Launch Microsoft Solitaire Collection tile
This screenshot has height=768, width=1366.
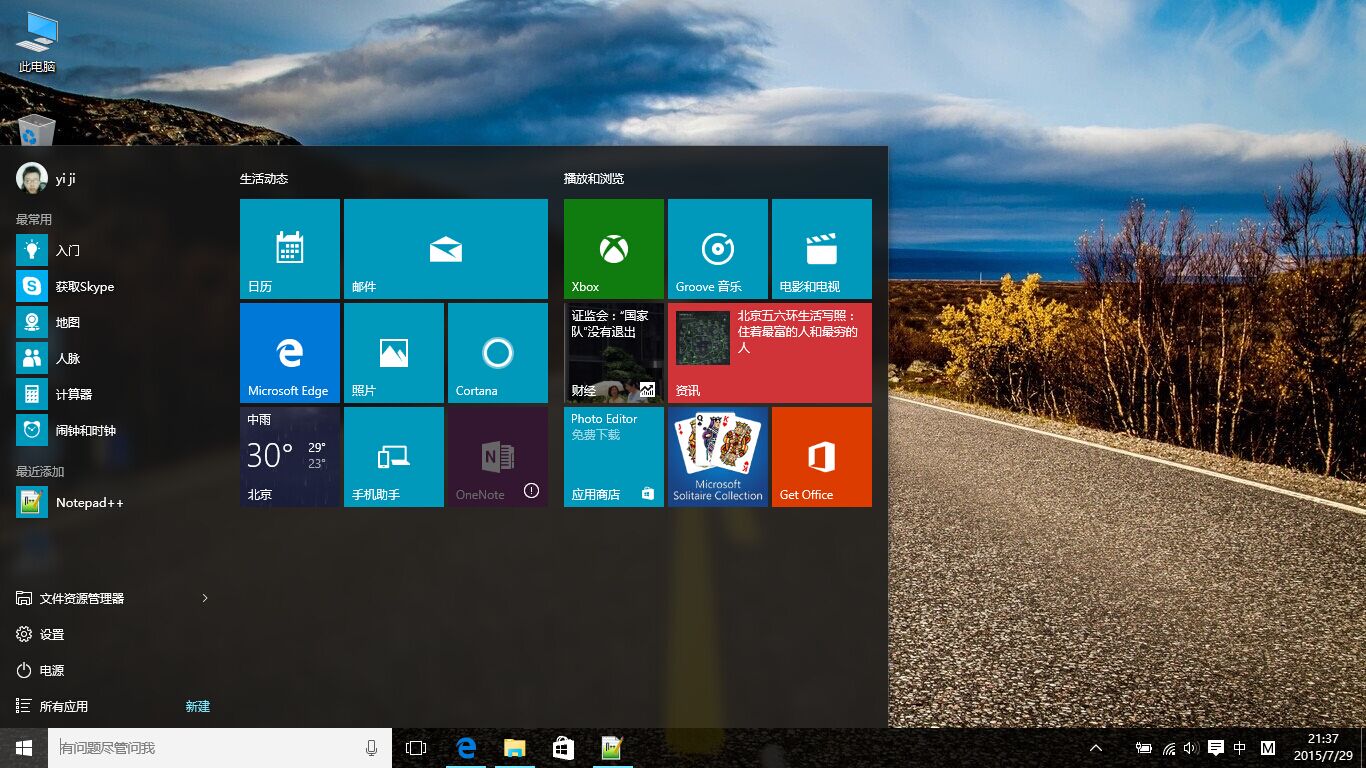coord(718,457)
